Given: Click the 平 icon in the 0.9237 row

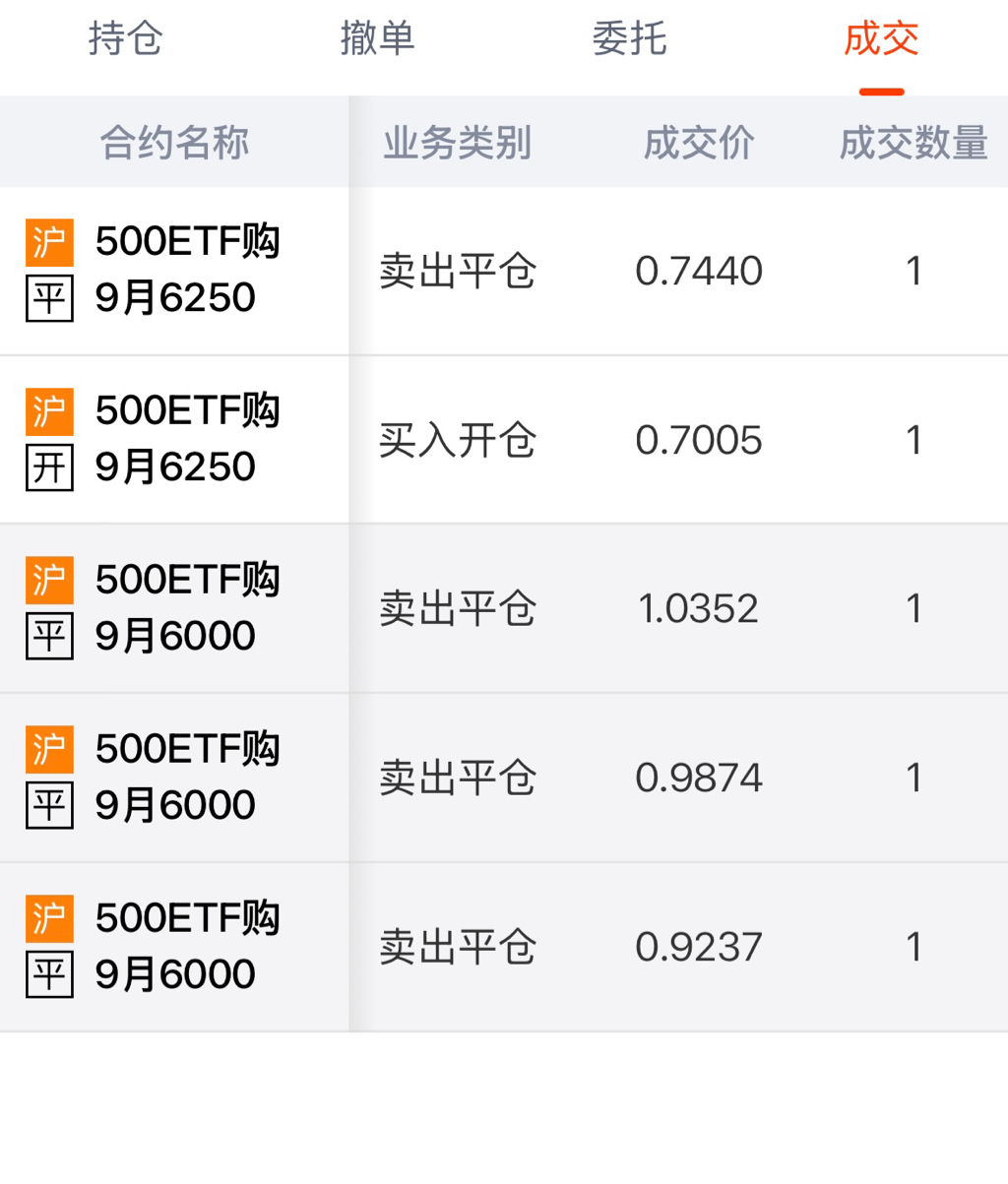Looking at the screenshot, I should click(x=49, y=975).
